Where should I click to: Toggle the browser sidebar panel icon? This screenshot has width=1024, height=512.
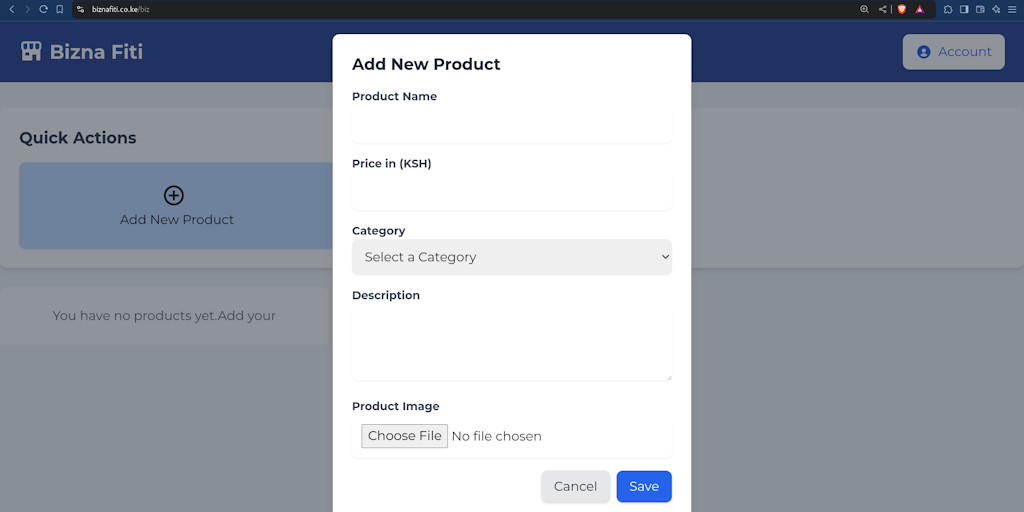tap(964, 9)
